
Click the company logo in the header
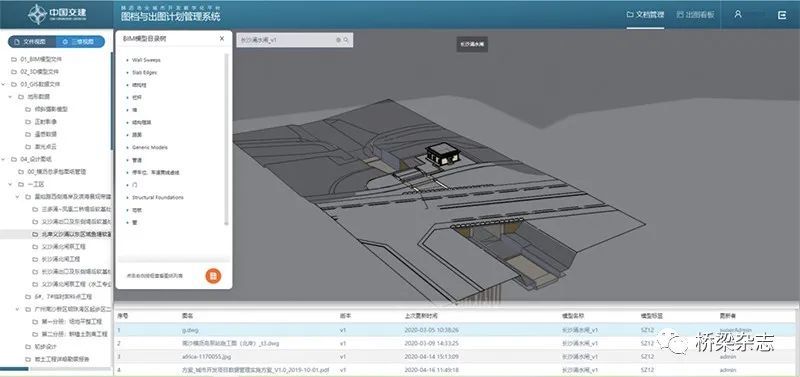pyautogui.click(x=57, y=14)
